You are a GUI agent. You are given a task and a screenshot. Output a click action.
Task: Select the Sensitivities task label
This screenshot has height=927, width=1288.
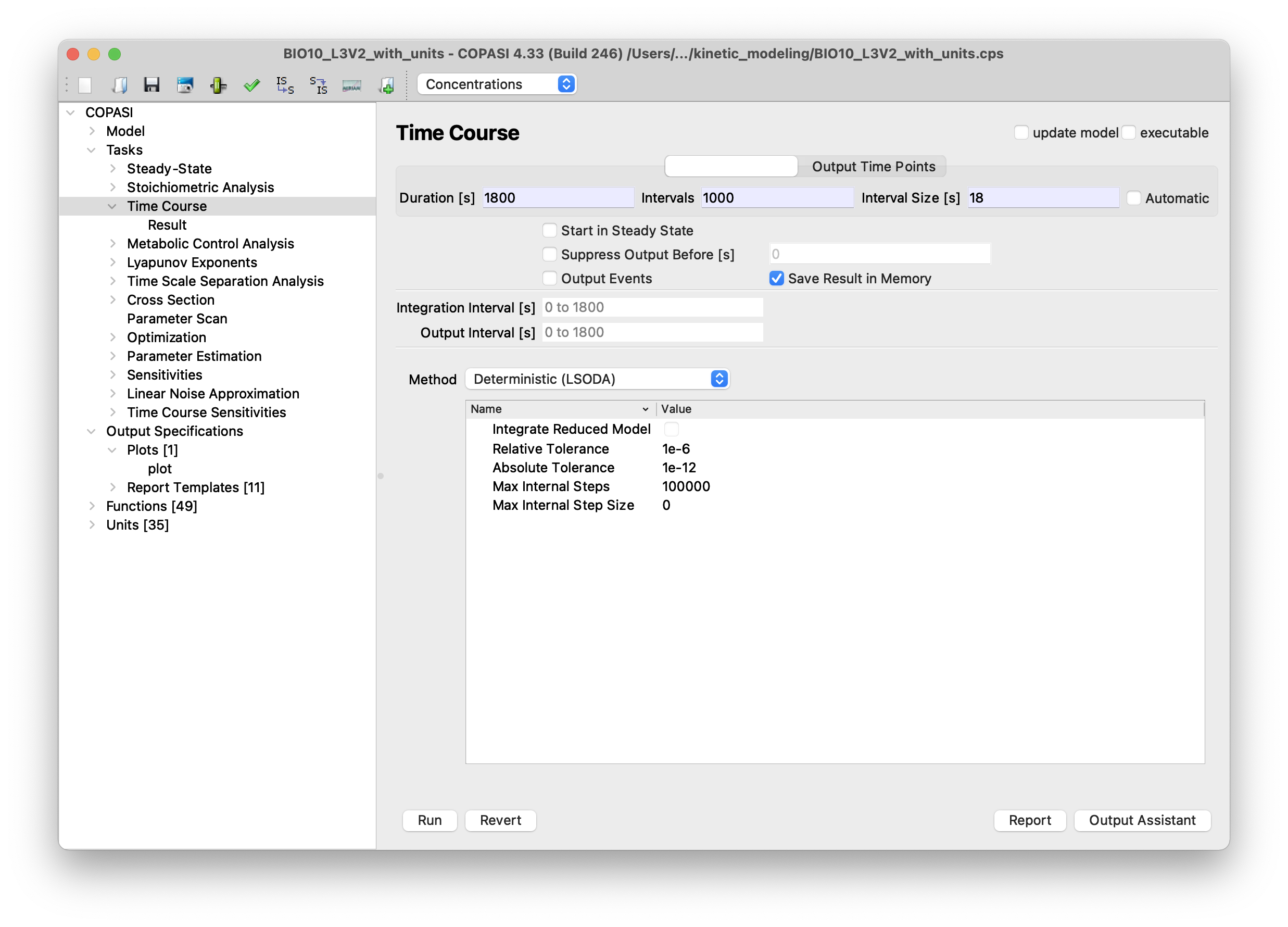pyautogui.click(x=165, y=375)
